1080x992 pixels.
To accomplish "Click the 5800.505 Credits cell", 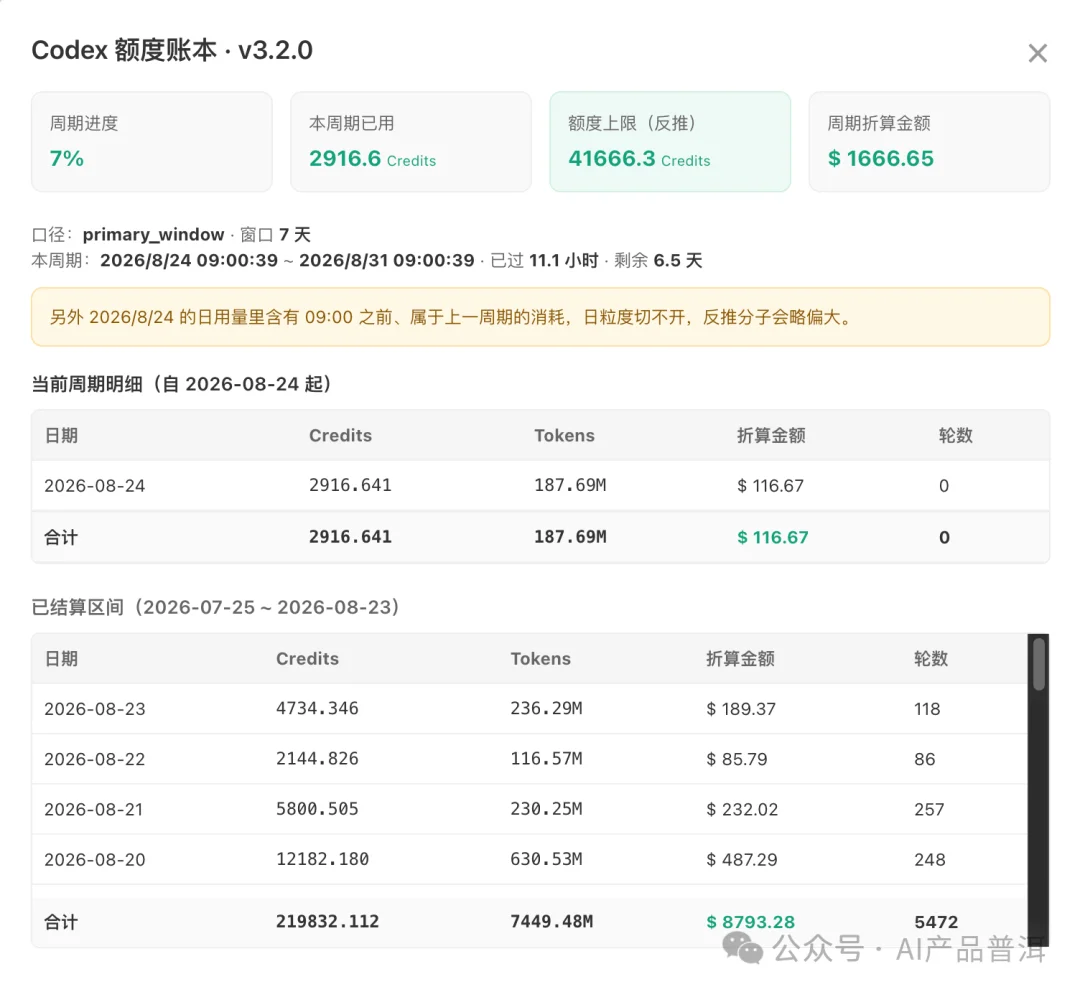I will tap(317, 809).
